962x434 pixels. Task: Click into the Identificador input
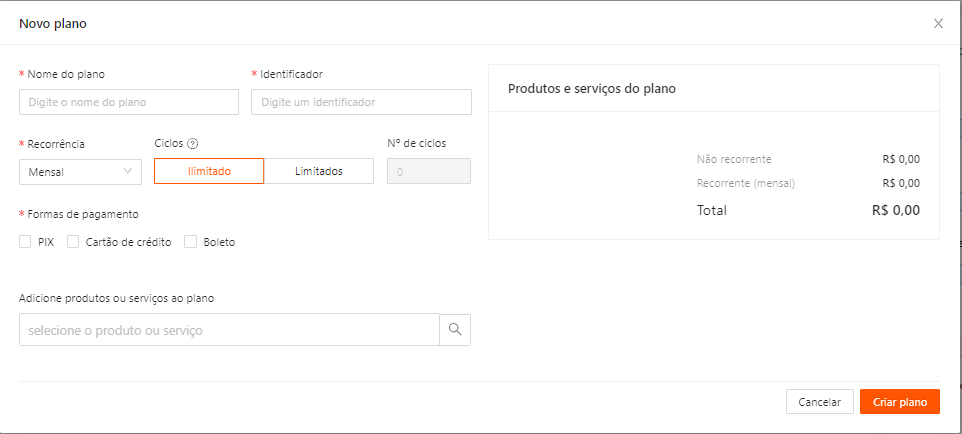point(361,102)
